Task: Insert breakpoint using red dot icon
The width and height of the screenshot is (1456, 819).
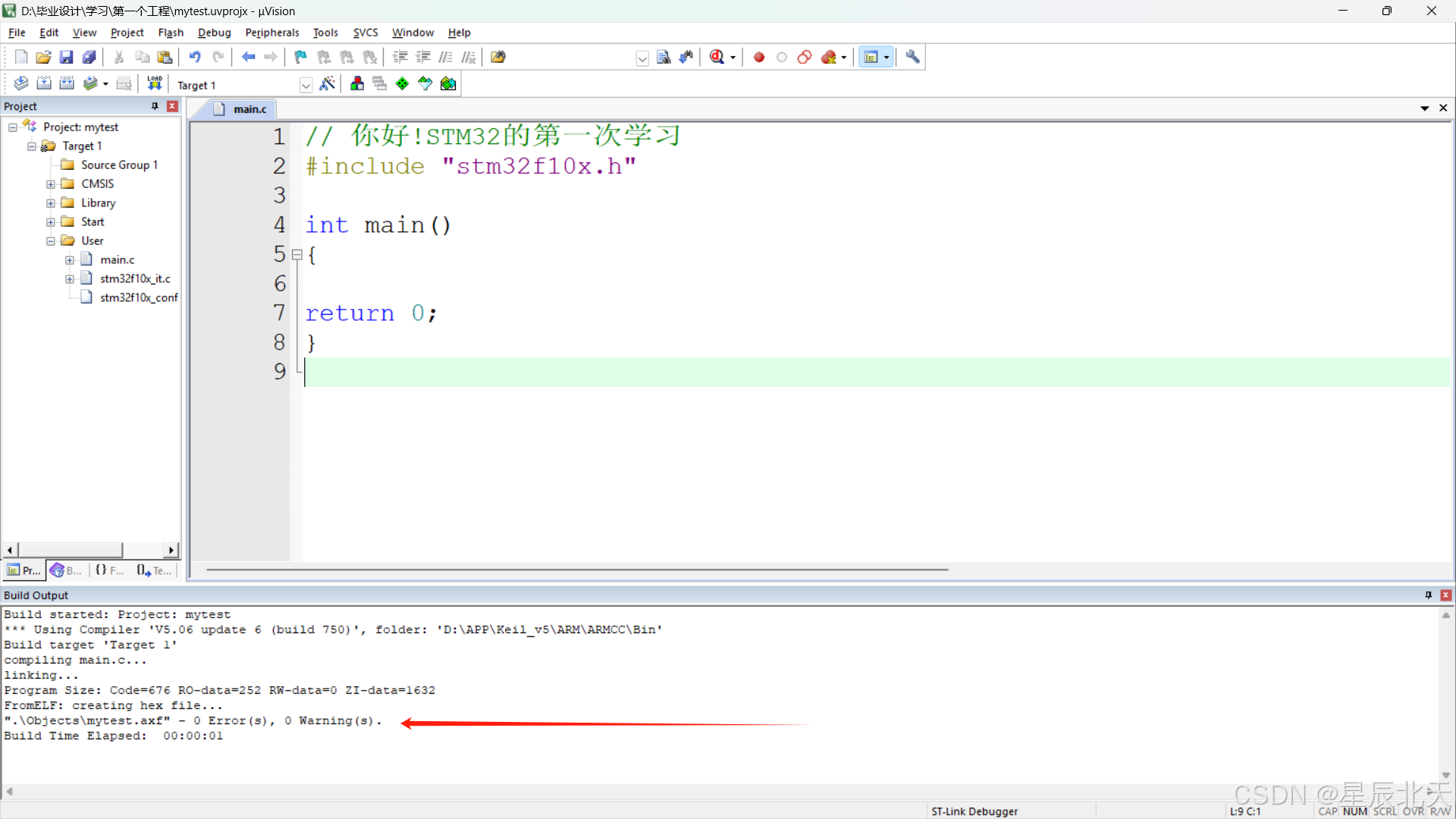Action: (x=758, y=57)
